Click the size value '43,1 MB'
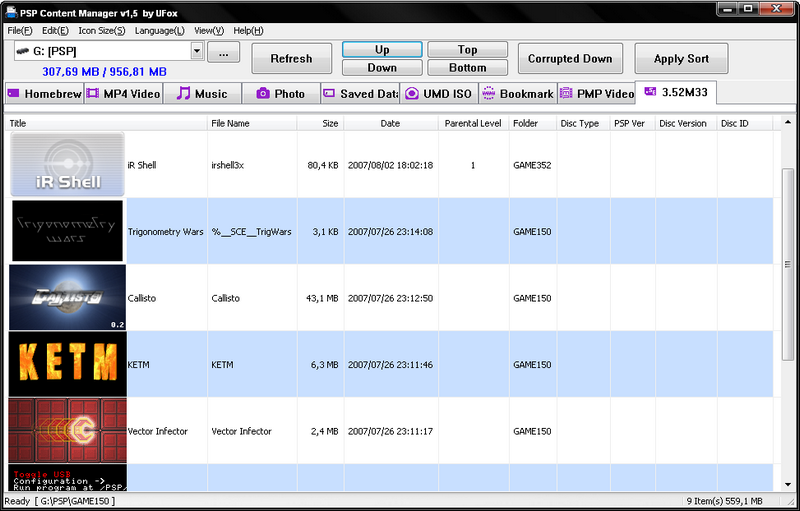The width and height of the screenshot is (800, 511). coord(322,298)
